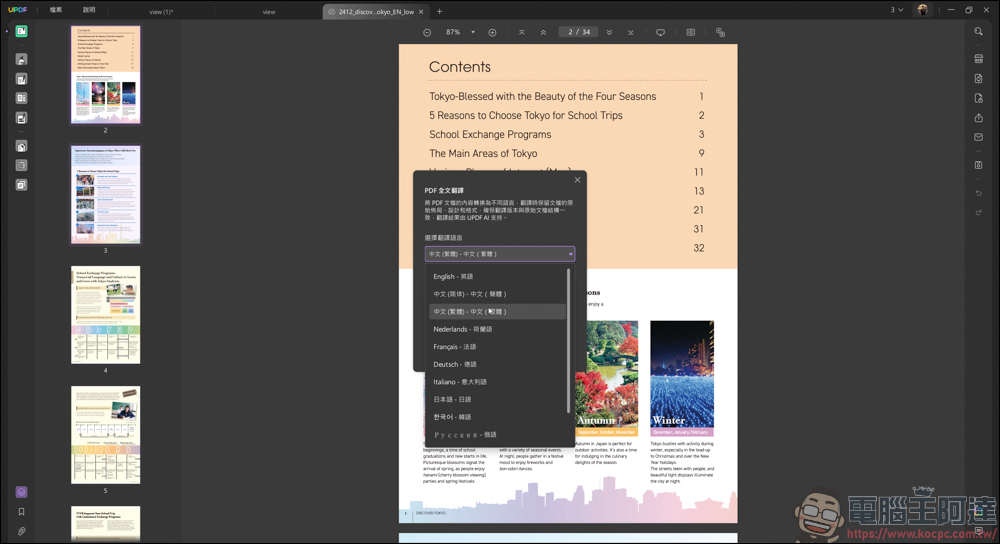
Task: Open the Edit PDF tool in left sidebar
Action: pos(21,79)
